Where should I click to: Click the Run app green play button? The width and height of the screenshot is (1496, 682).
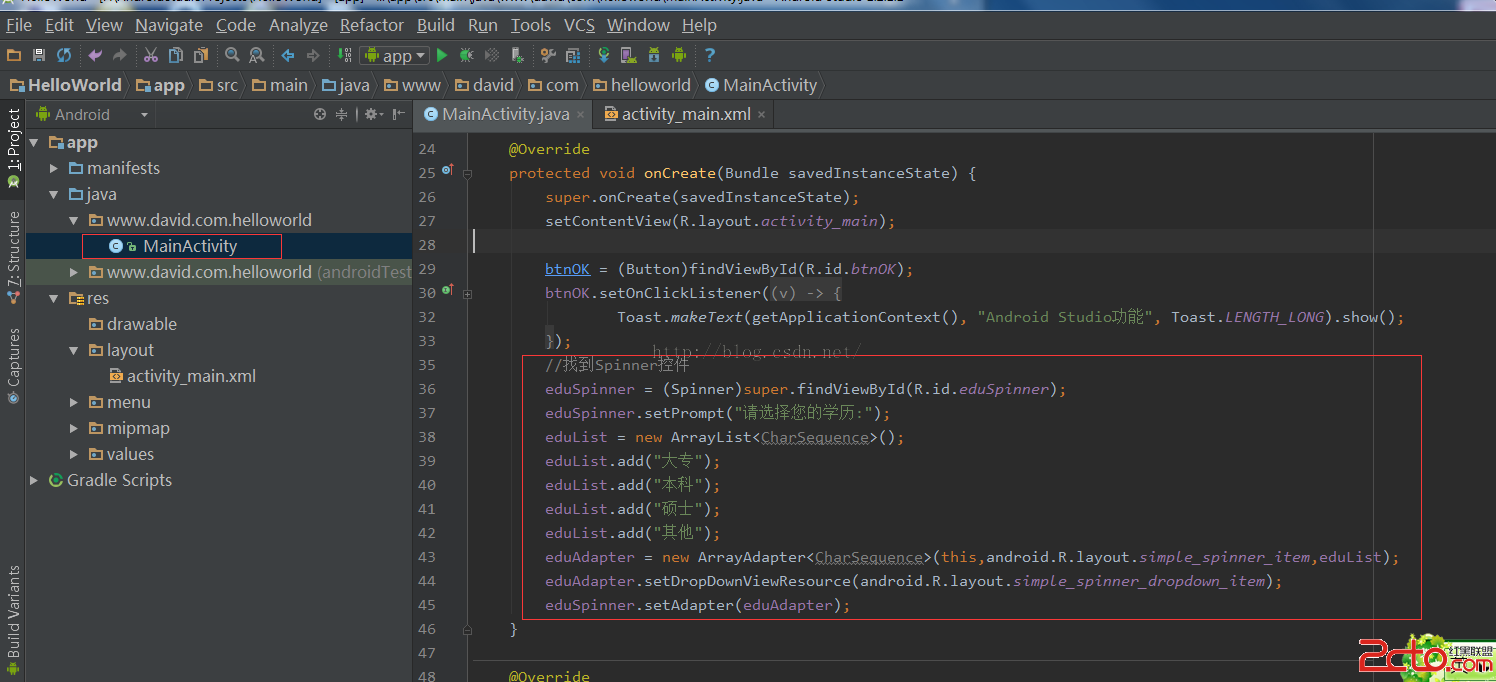click(442, 56)
